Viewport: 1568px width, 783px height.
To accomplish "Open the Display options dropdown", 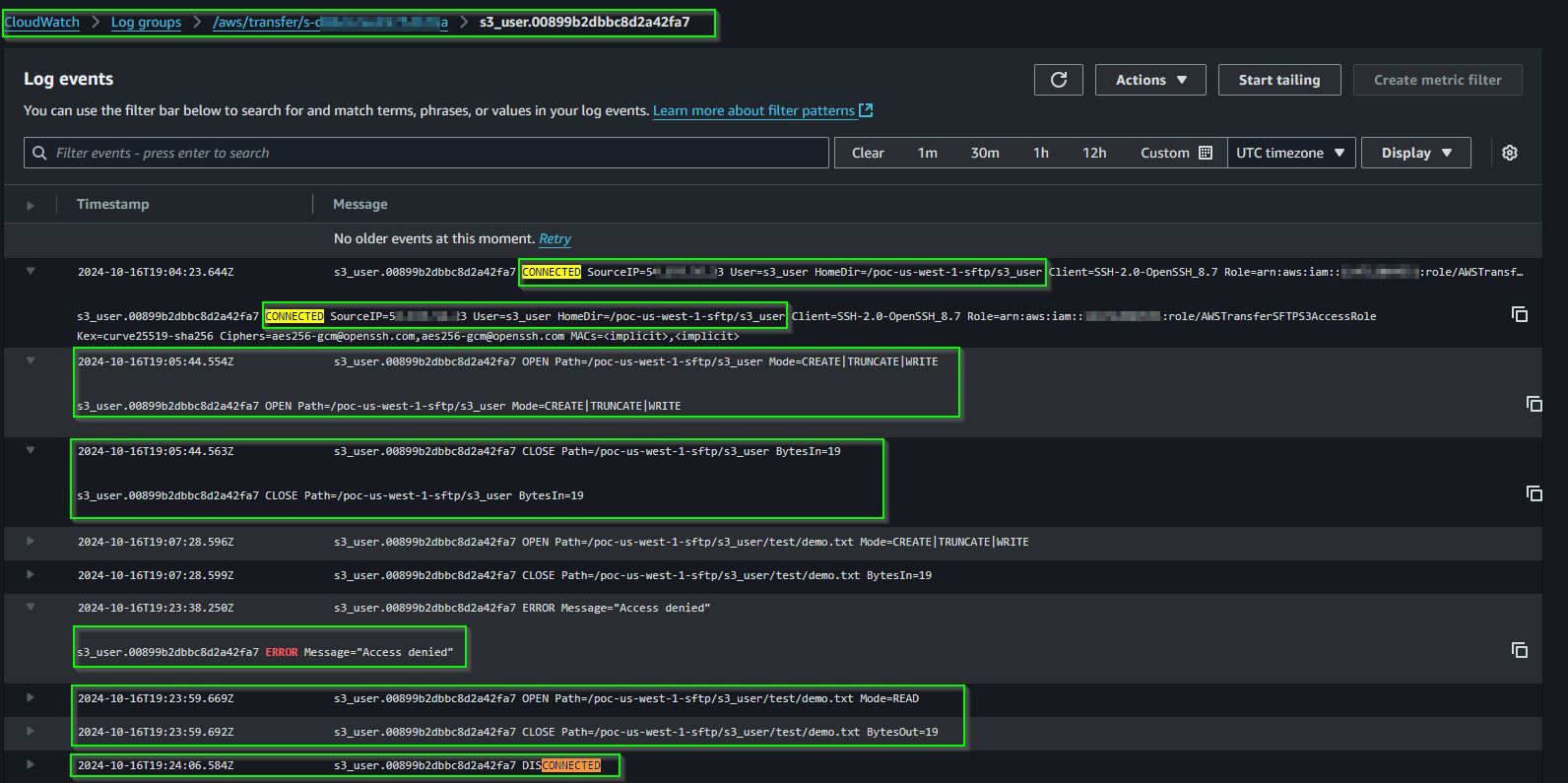I will [1416, 153].
